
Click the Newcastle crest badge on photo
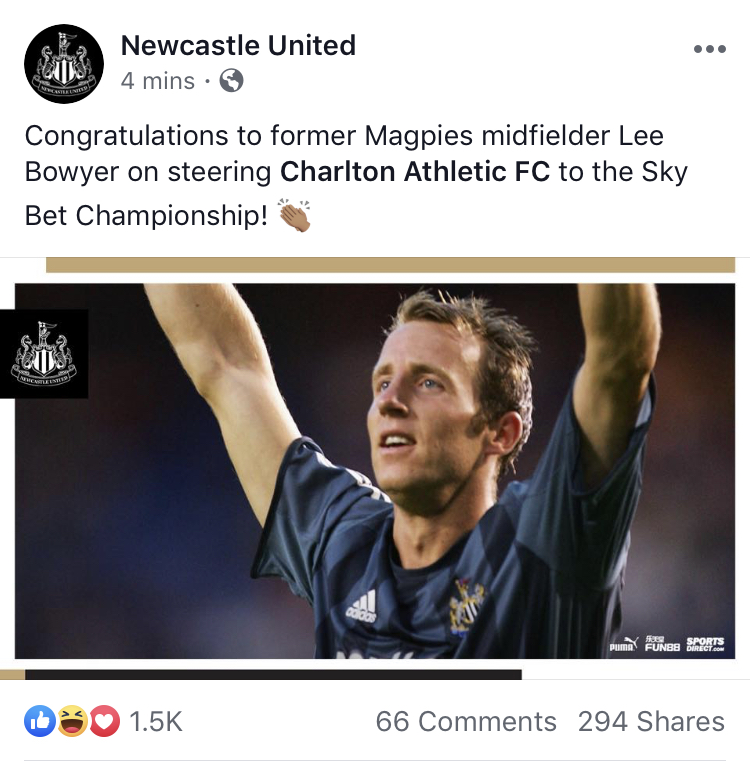(x=44, y=354)
